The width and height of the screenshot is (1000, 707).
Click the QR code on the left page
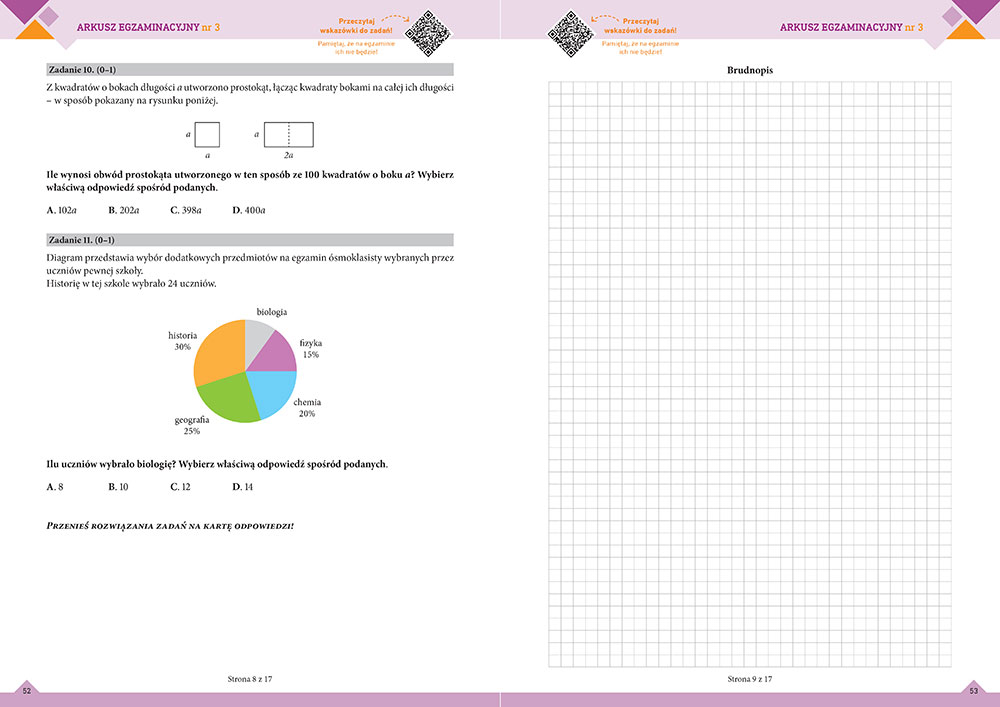429,33
